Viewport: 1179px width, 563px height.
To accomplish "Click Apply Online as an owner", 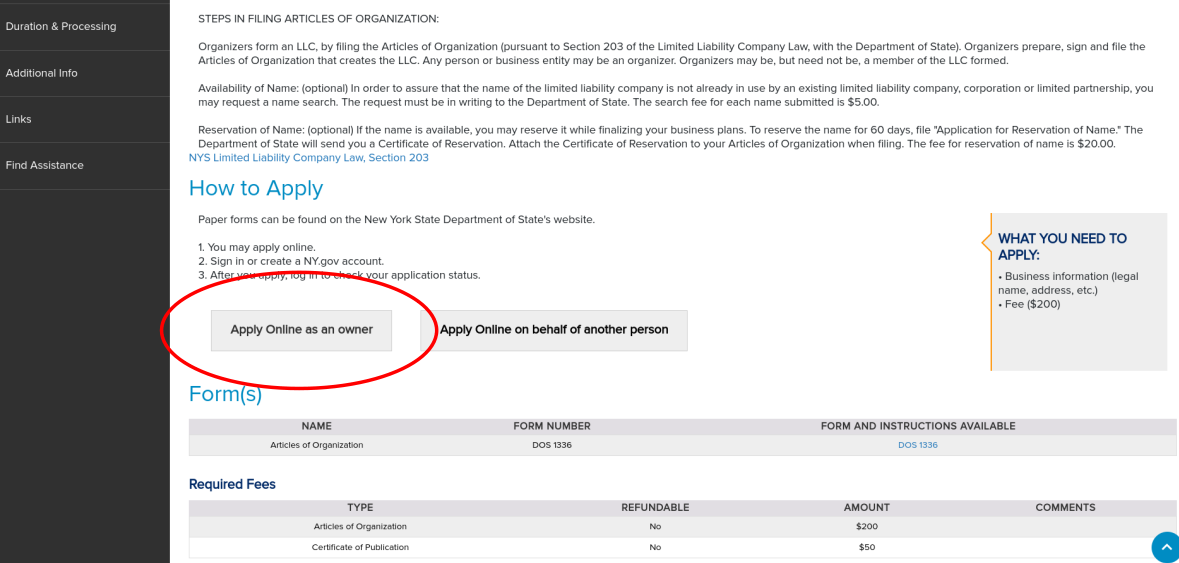I will pos(301,330).
